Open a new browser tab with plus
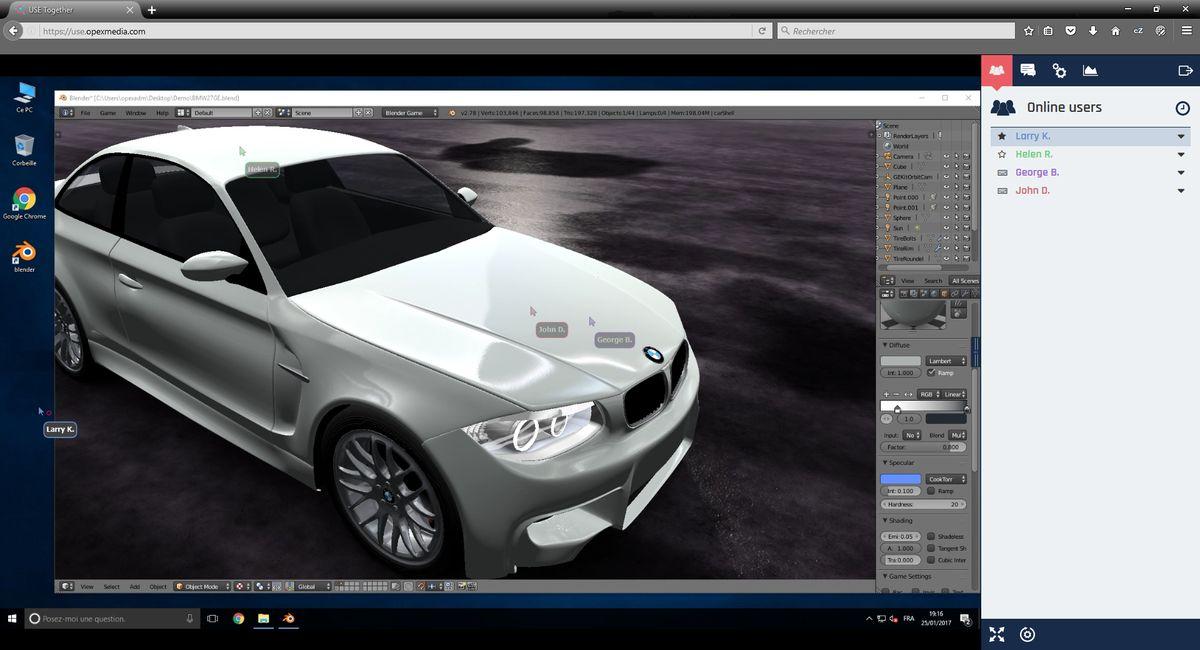This screenshot has width=1200, height=650. pyautogui.click(x=152, y=10)
